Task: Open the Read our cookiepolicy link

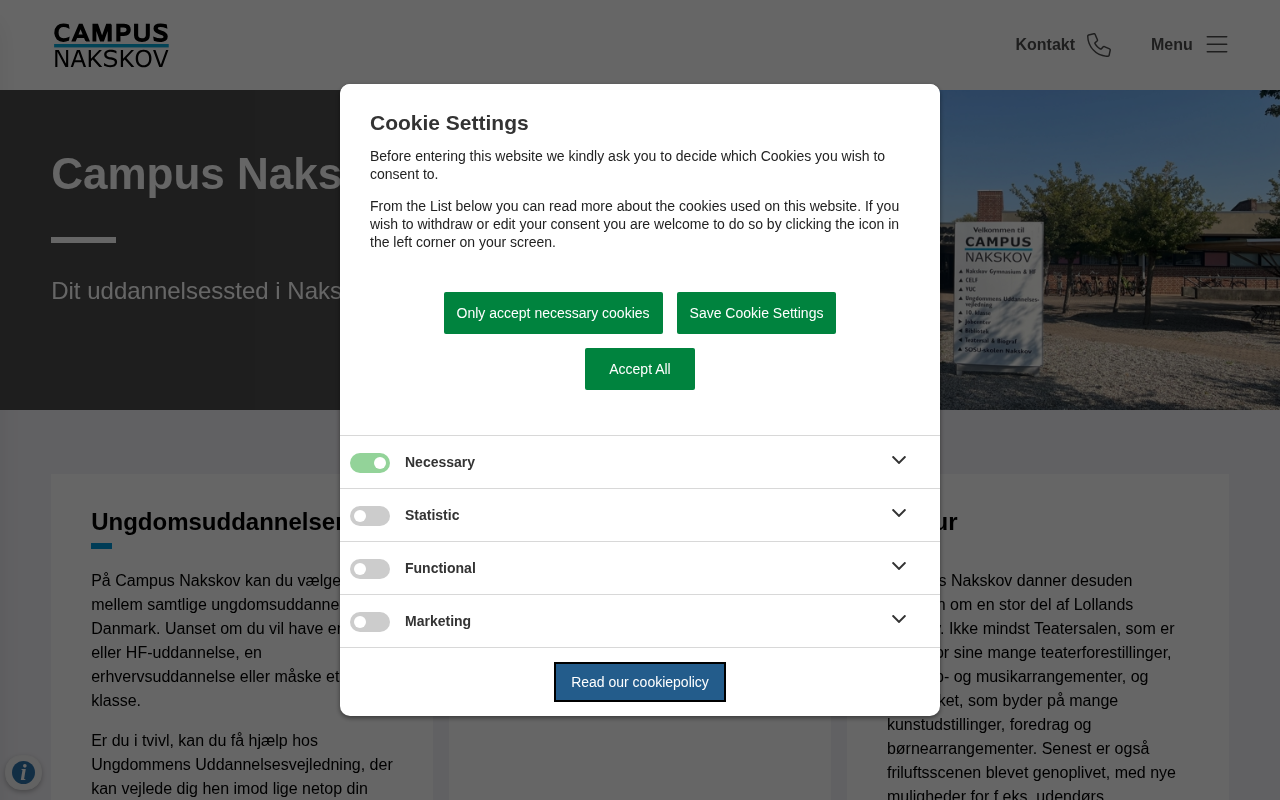Action: pos(640,682)
